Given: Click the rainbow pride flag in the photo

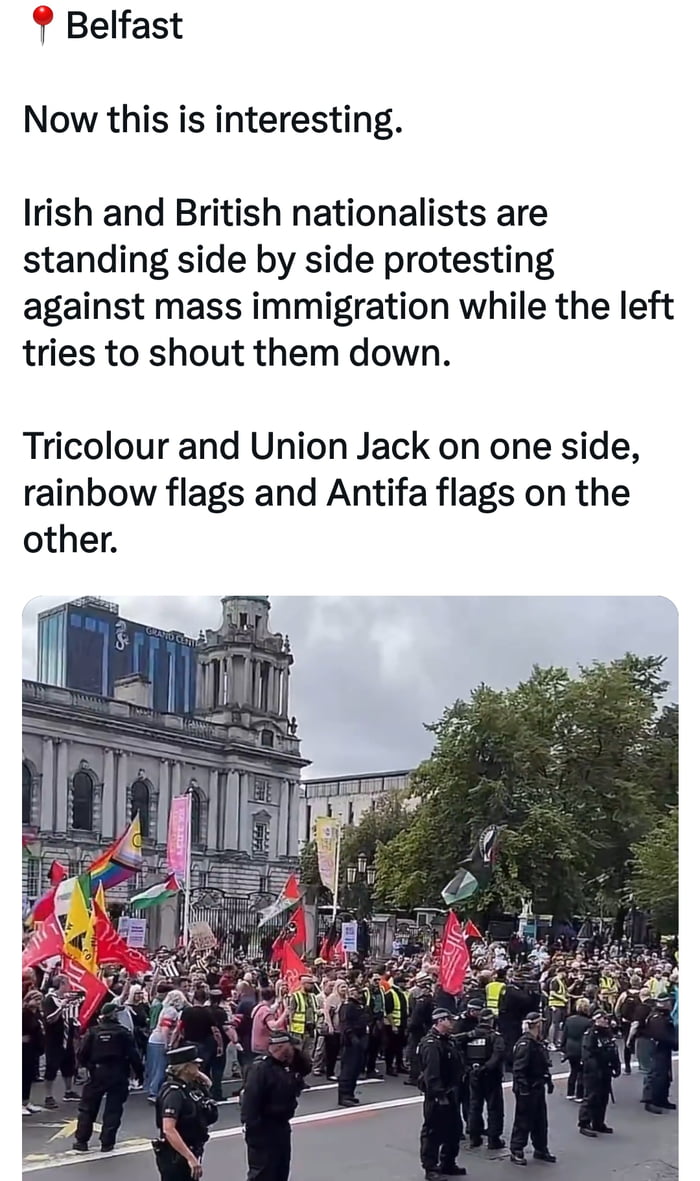Looking at the screenshot, I should click(117, 856).
